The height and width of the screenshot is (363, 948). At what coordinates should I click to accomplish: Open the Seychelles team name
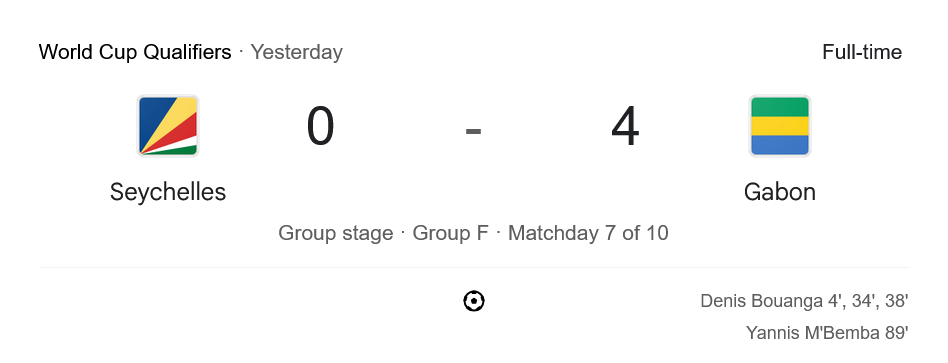(168, 192)
